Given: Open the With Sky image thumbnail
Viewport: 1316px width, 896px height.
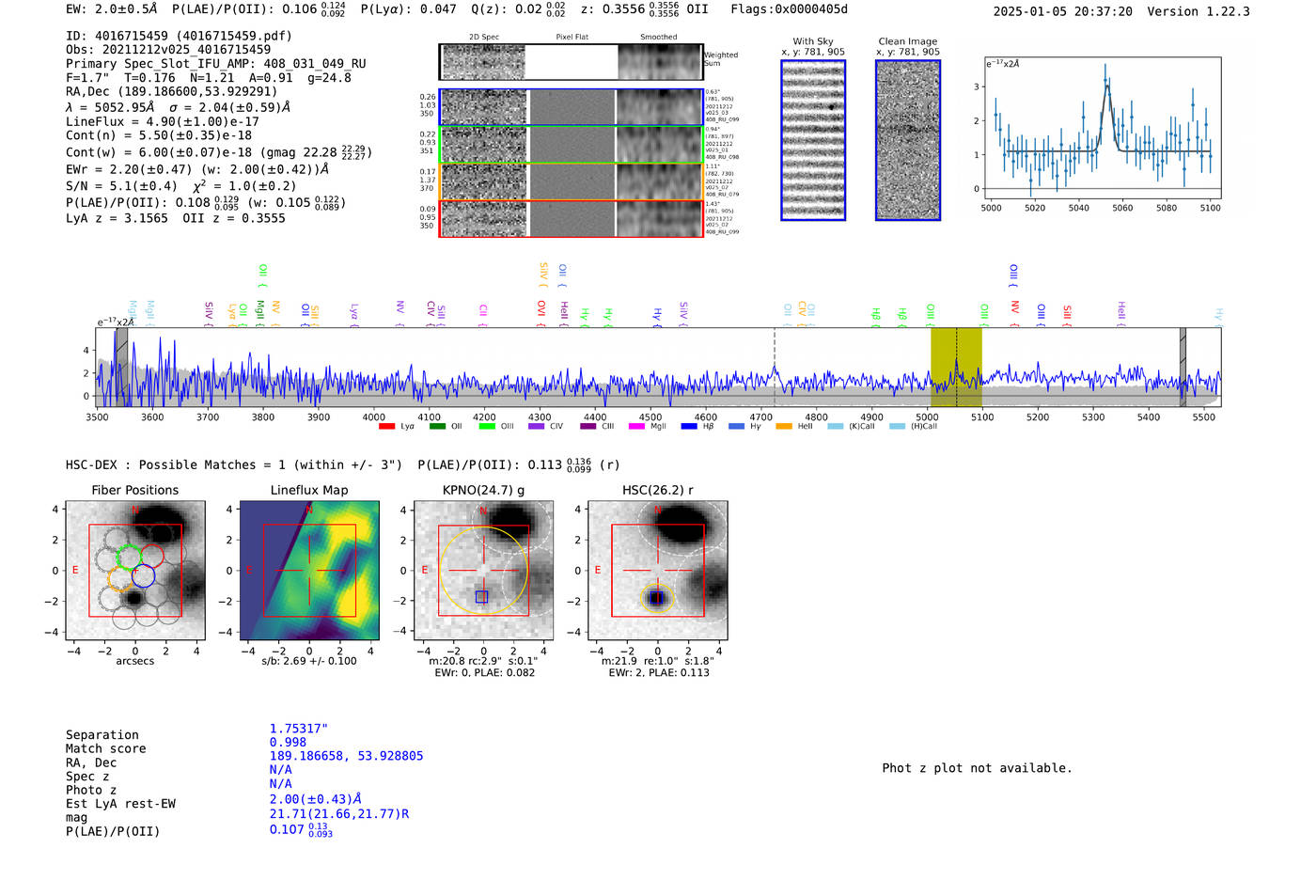Looking at the screenshot, I should pyautogui.click(x=813, y=140).
